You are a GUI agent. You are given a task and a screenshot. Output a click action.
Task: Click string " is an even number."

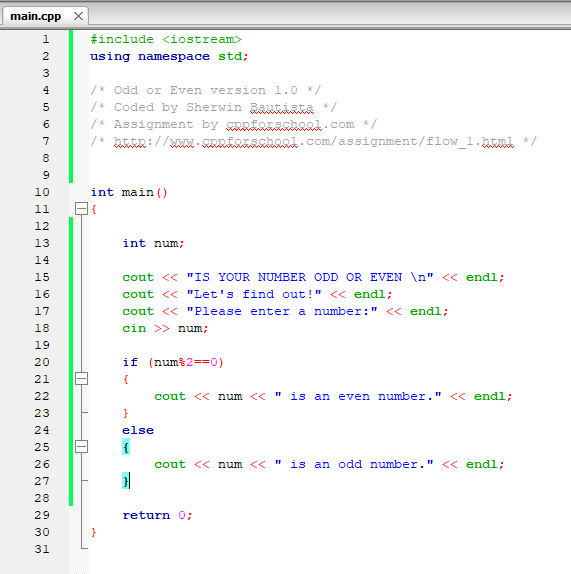358,396
